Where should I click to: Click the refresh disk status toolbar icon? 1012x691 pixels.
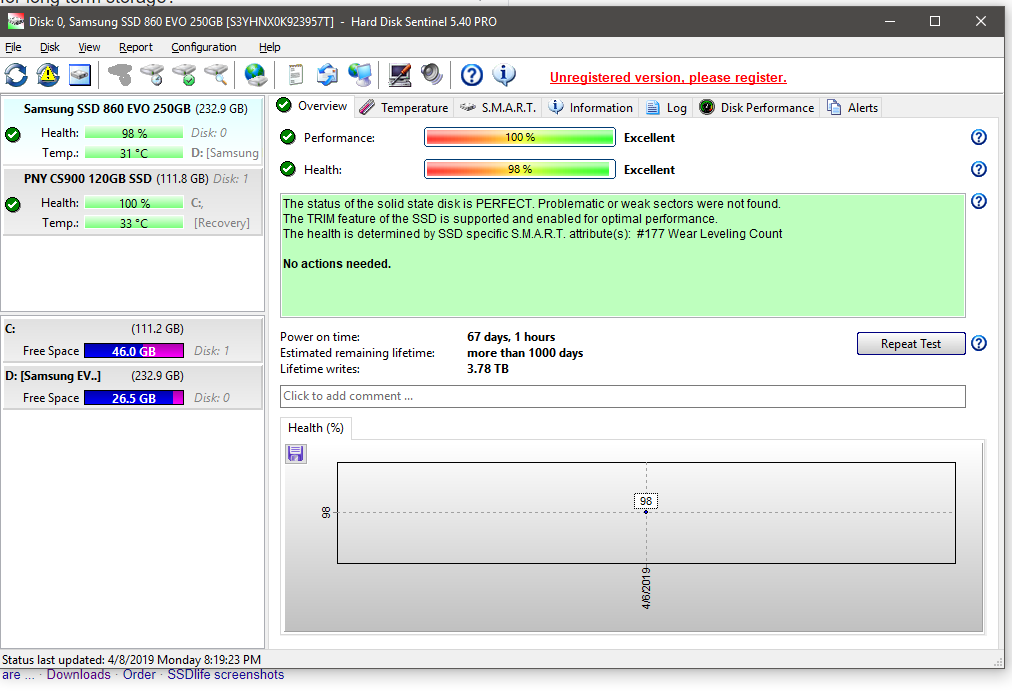[16, 75]
